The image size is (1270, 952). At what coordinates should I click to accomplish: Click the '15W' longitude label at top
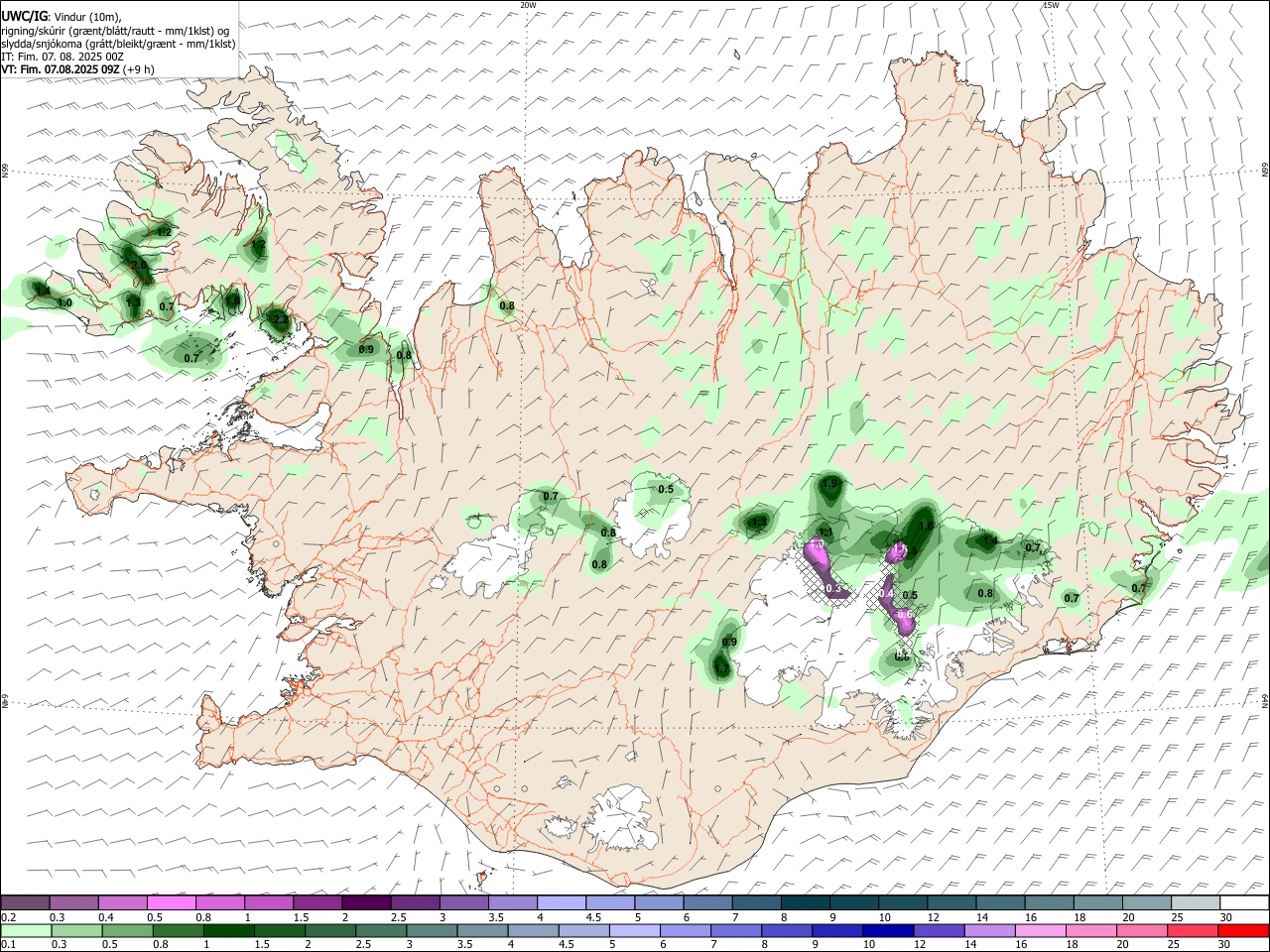tap(1051, 5)
